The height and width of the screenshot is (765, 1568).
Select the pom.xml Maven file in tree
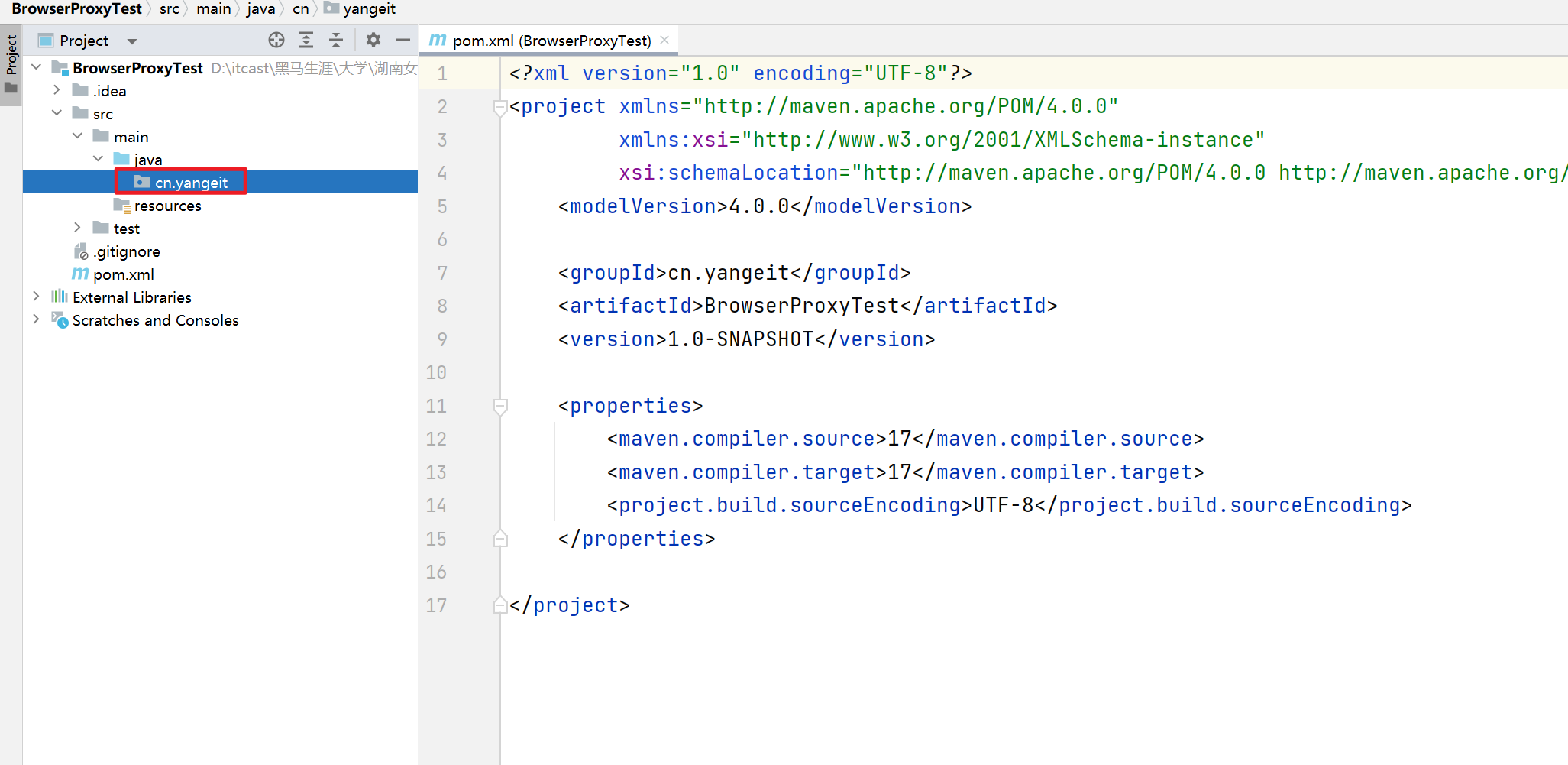(123, 274)
